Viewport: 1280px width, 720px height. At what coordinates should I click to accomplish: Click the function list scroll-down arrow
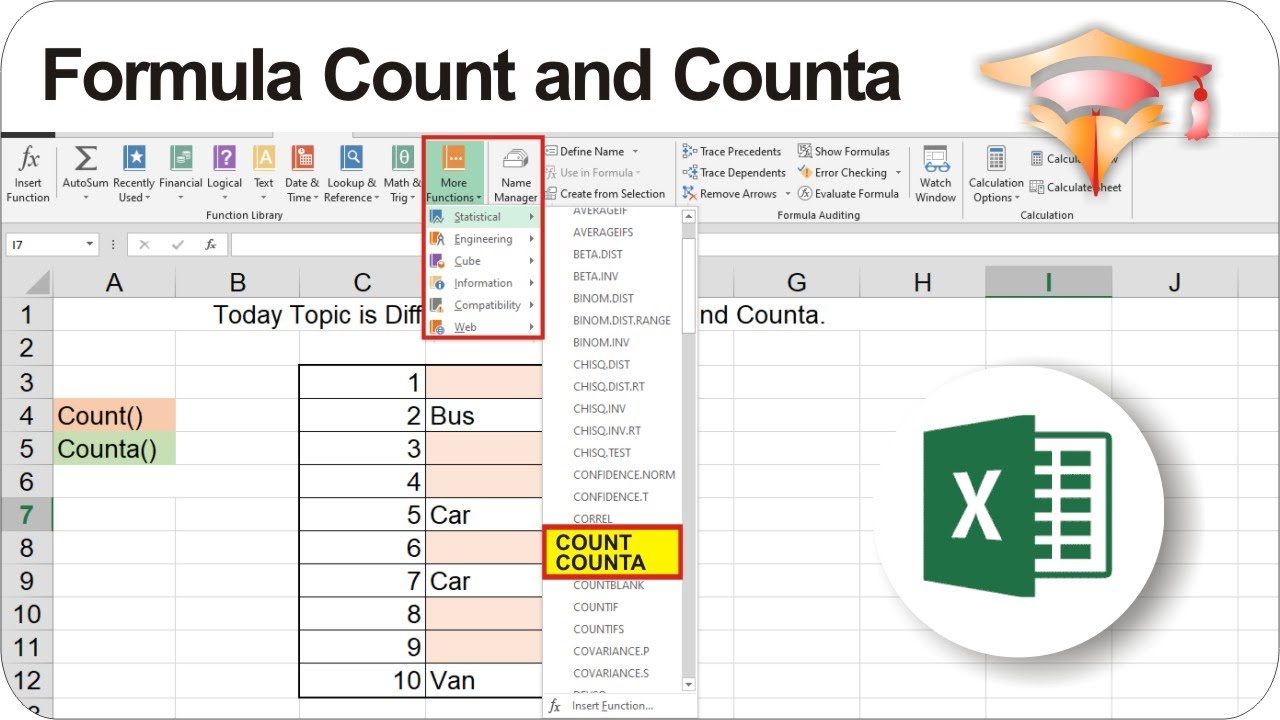click(x=688, y=684)
